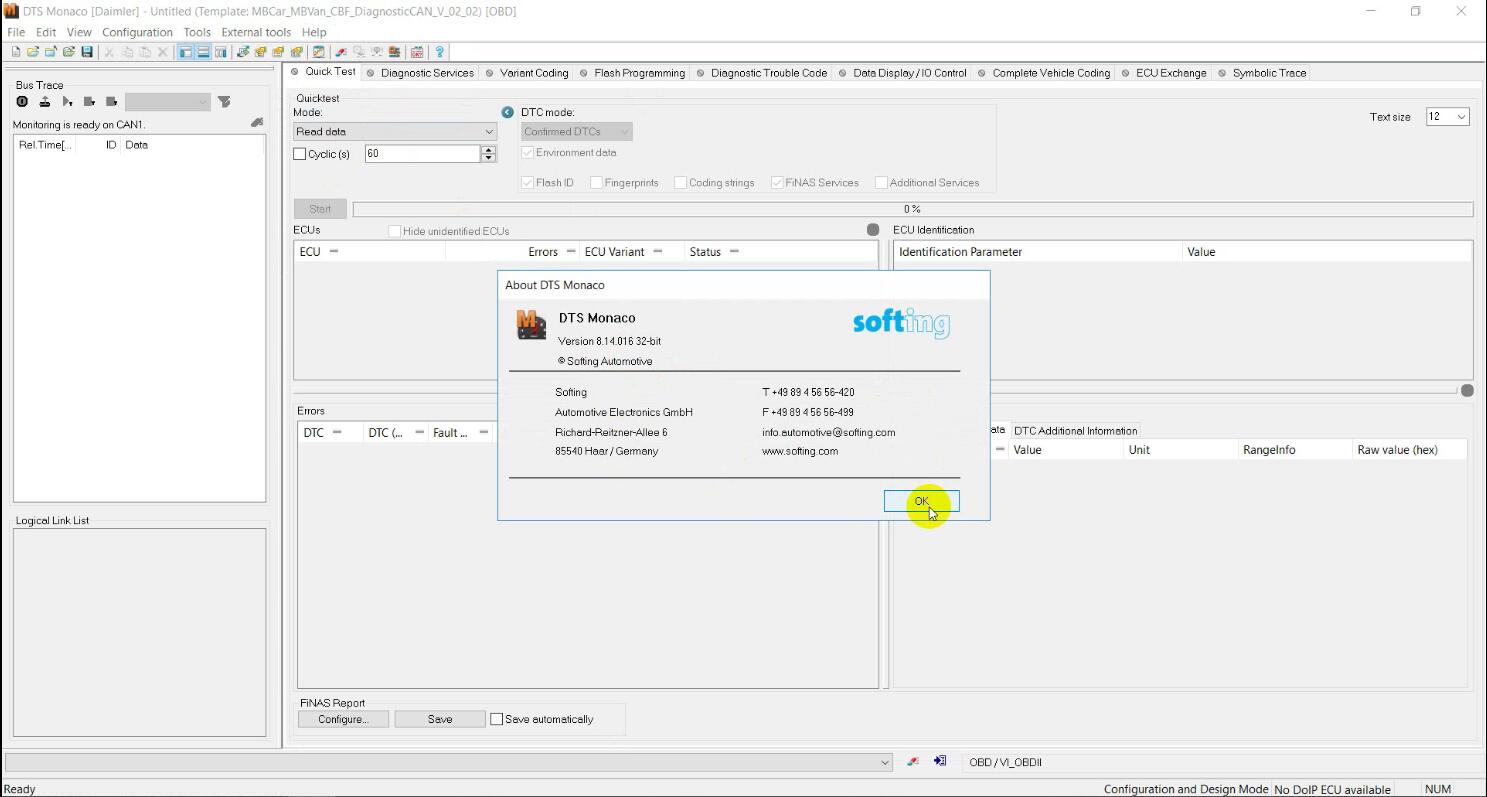The height and width of the screenshot is (797, 1487).
Task: Click the column layout toolbar icon
Action: pyautogui.click(x=221, y=52)
